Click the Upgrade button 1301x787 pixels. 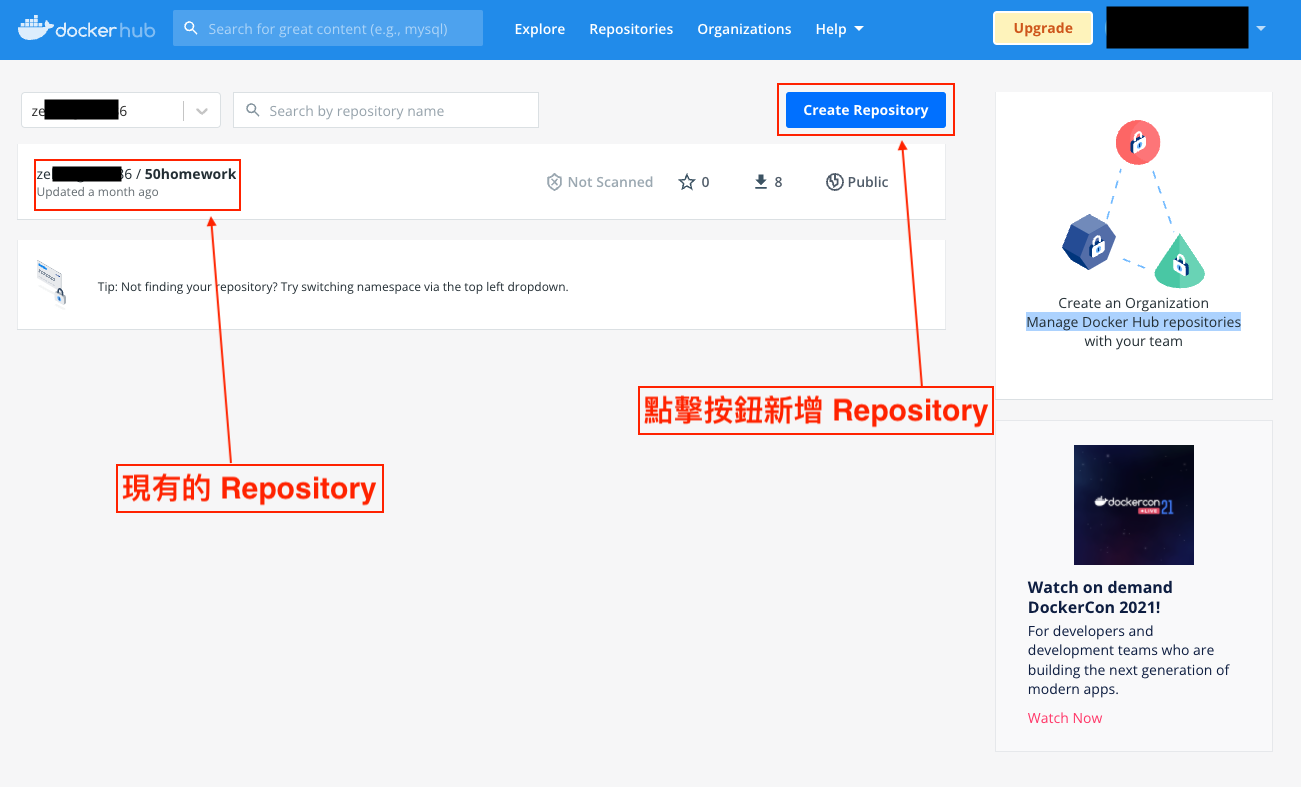click(1042, 28)
